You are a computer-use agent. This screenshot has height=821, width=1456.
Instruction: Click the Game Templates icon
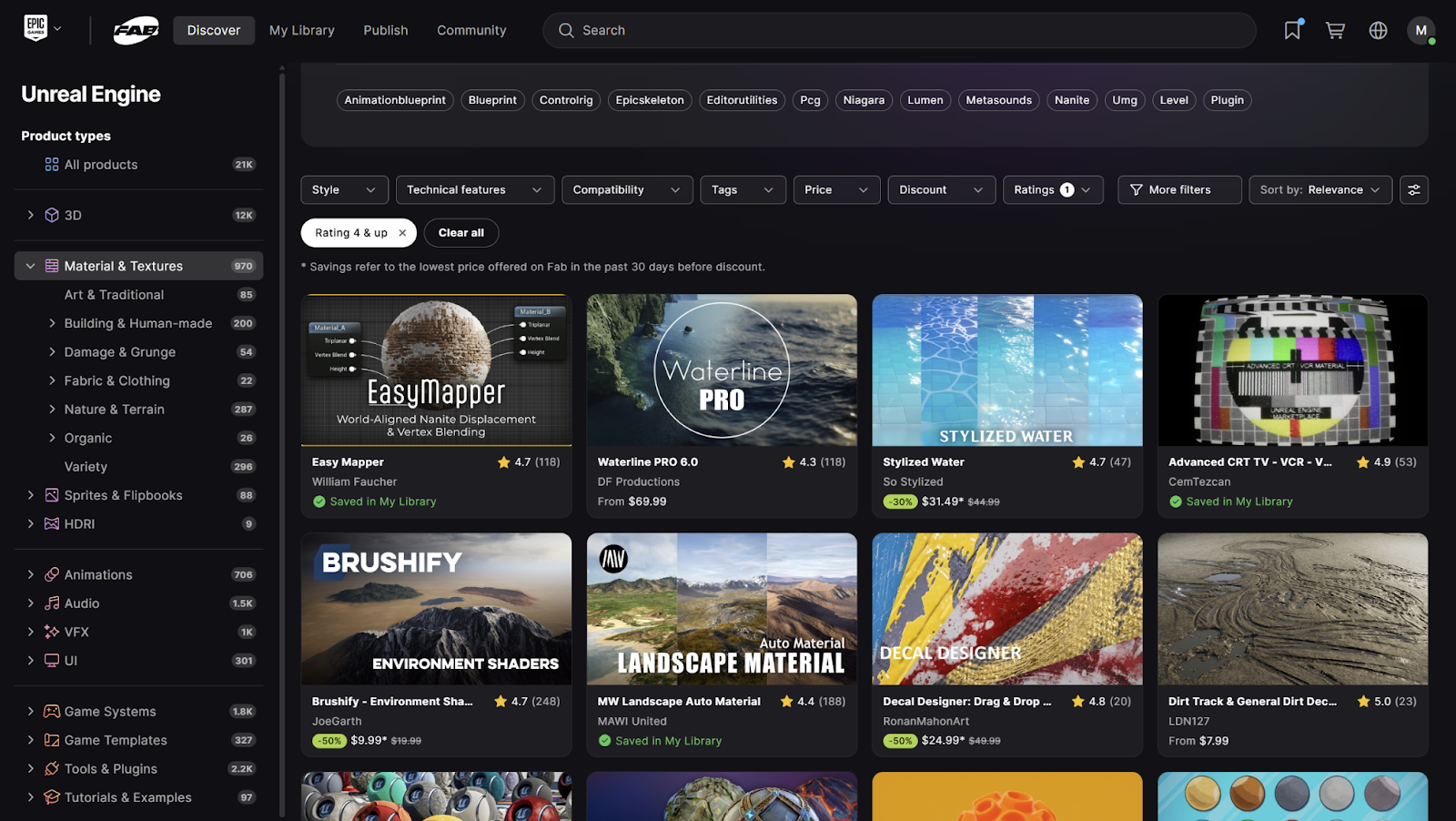point(52,740)
